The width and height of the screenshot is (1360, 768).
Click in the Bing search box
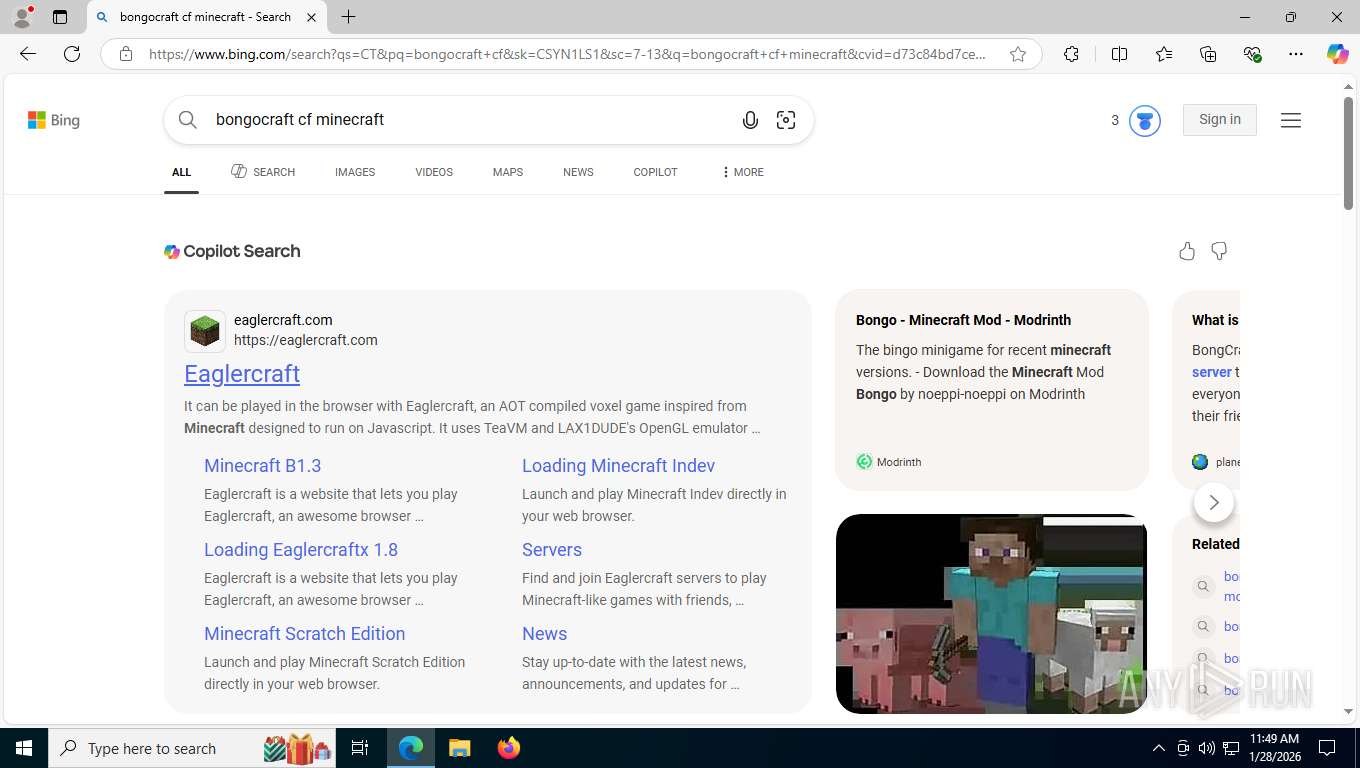coord(470,120)
